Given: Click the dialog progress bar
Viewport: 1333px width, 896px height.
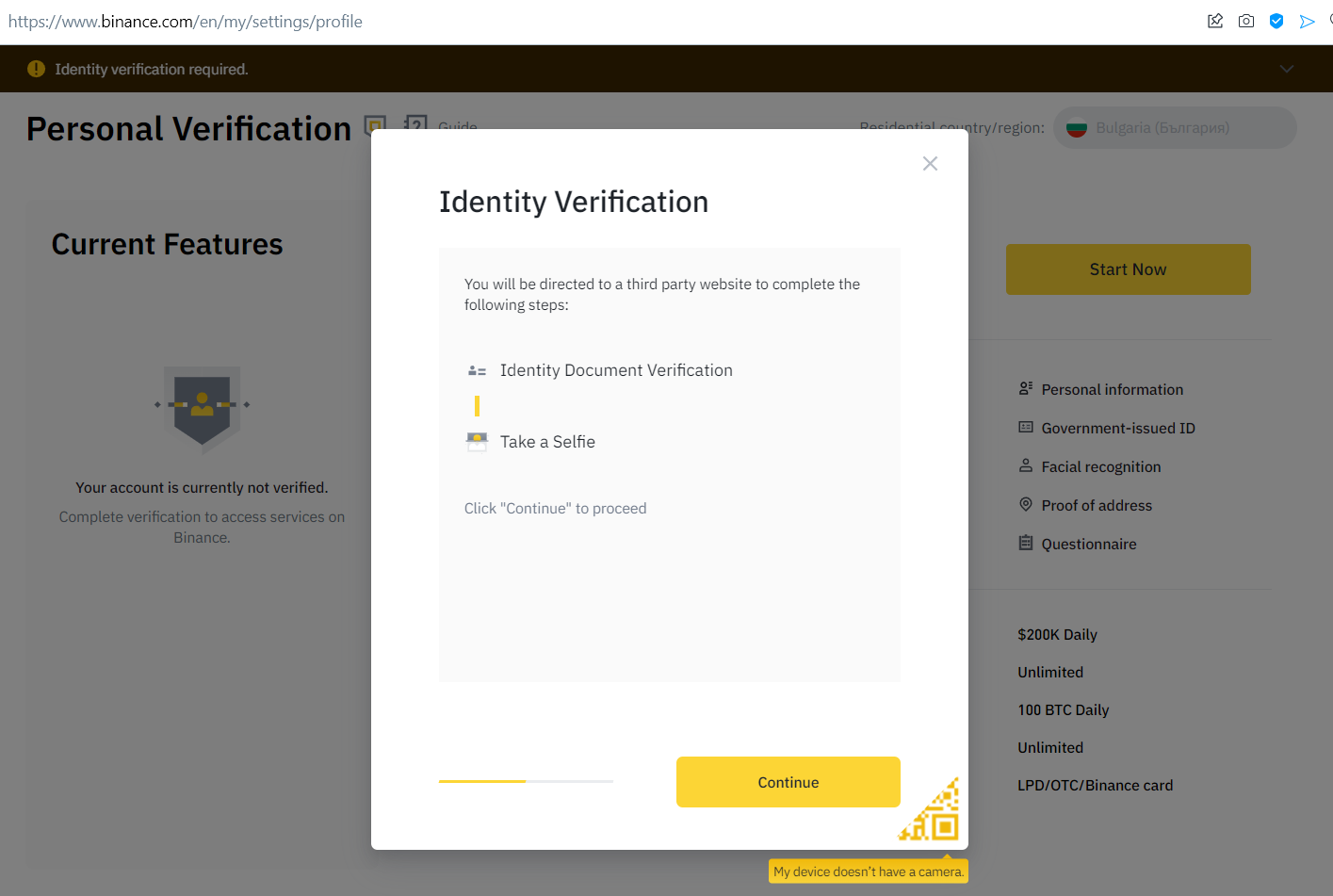Looking at the screenshot, I should pos(526,781).
